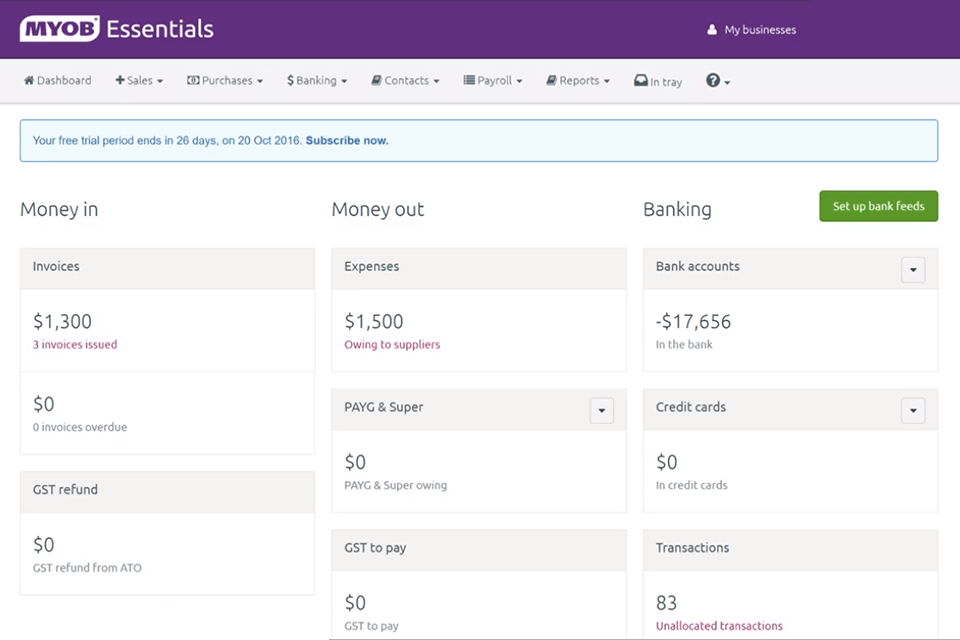Open the Banking menu

point(316,80)
